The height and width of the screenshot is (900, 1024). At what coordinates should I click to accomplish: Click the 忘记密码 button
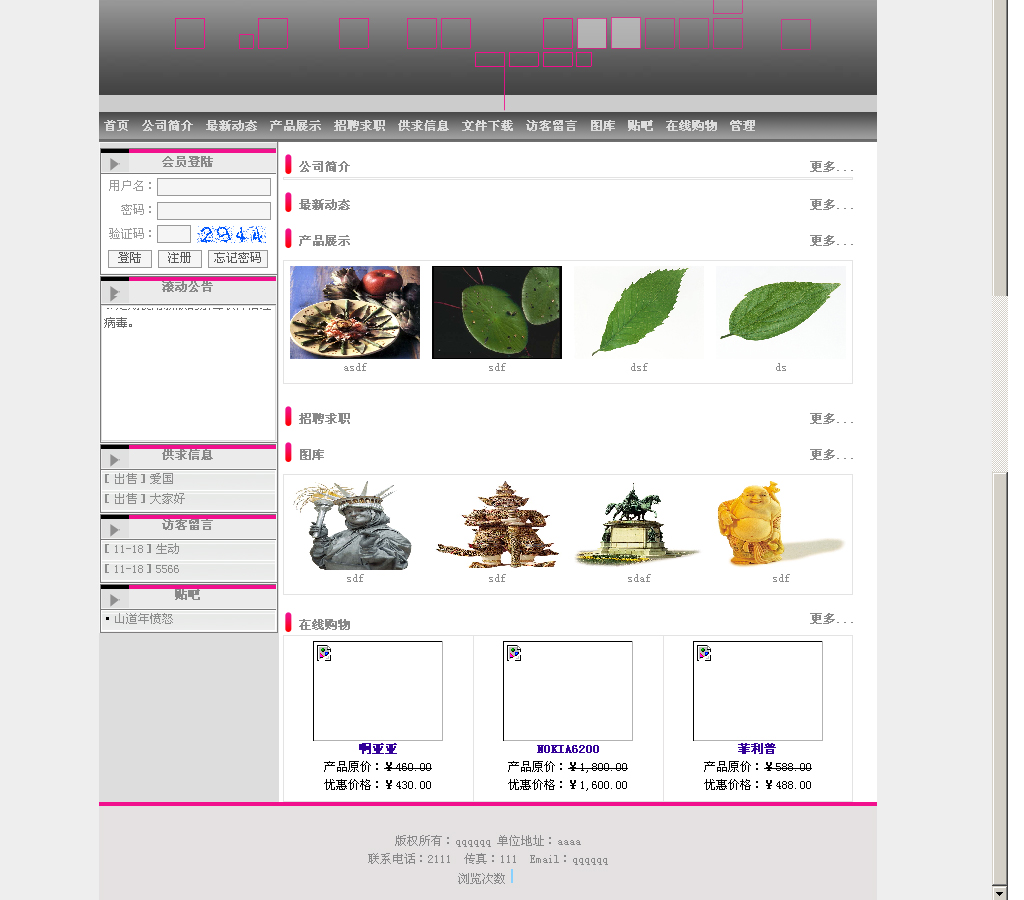238,258
